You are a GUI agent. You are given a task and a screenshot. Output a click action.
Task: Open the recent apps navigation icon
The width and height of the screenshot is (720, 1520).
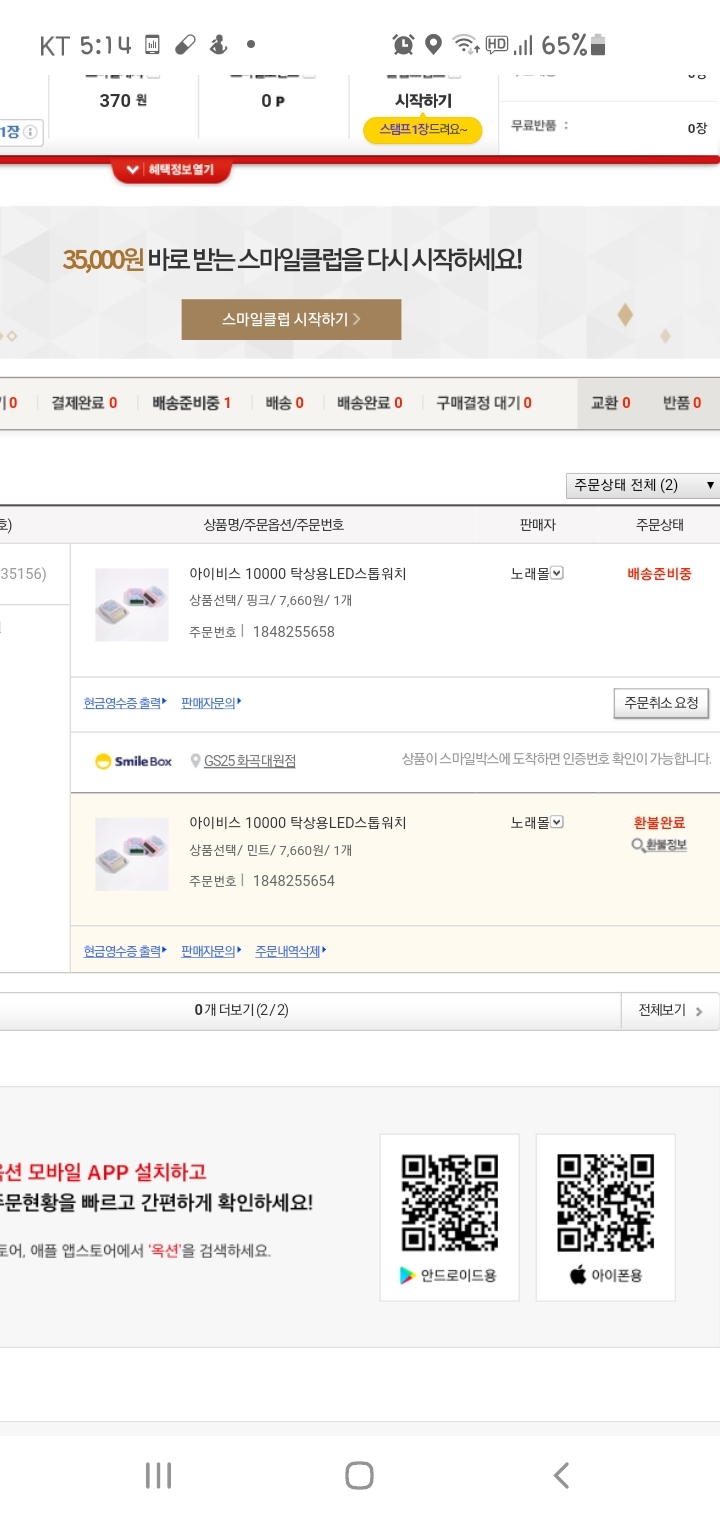[158, 1475]
